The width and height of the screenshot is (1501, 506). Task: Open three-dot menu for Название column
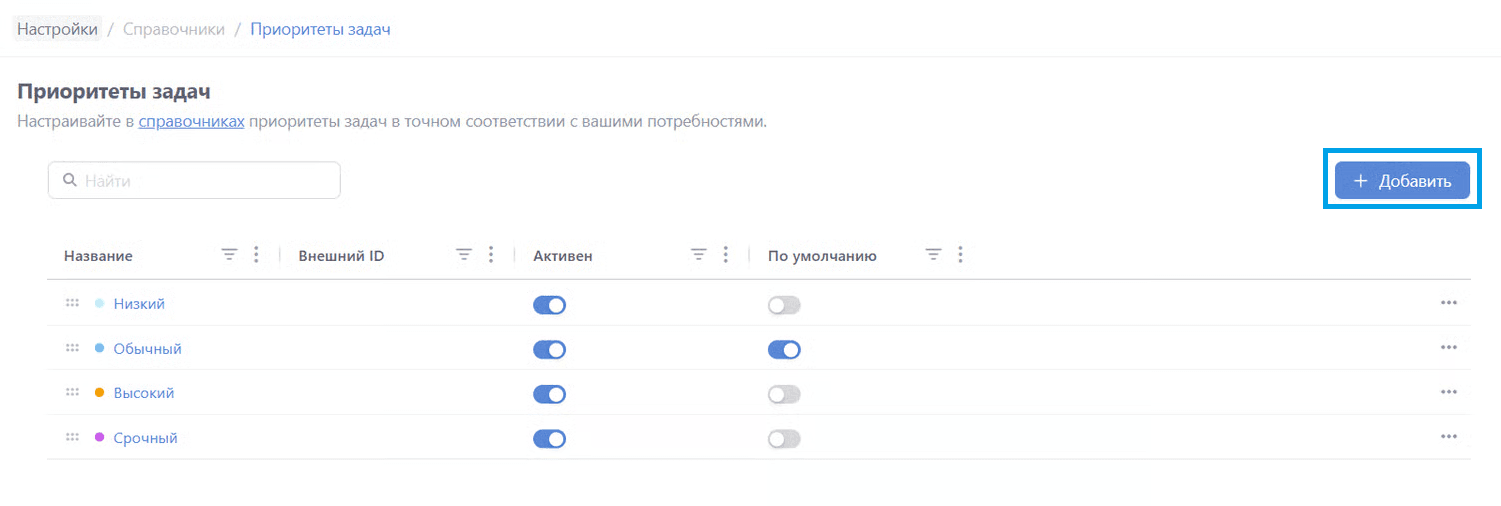(256, 255)
